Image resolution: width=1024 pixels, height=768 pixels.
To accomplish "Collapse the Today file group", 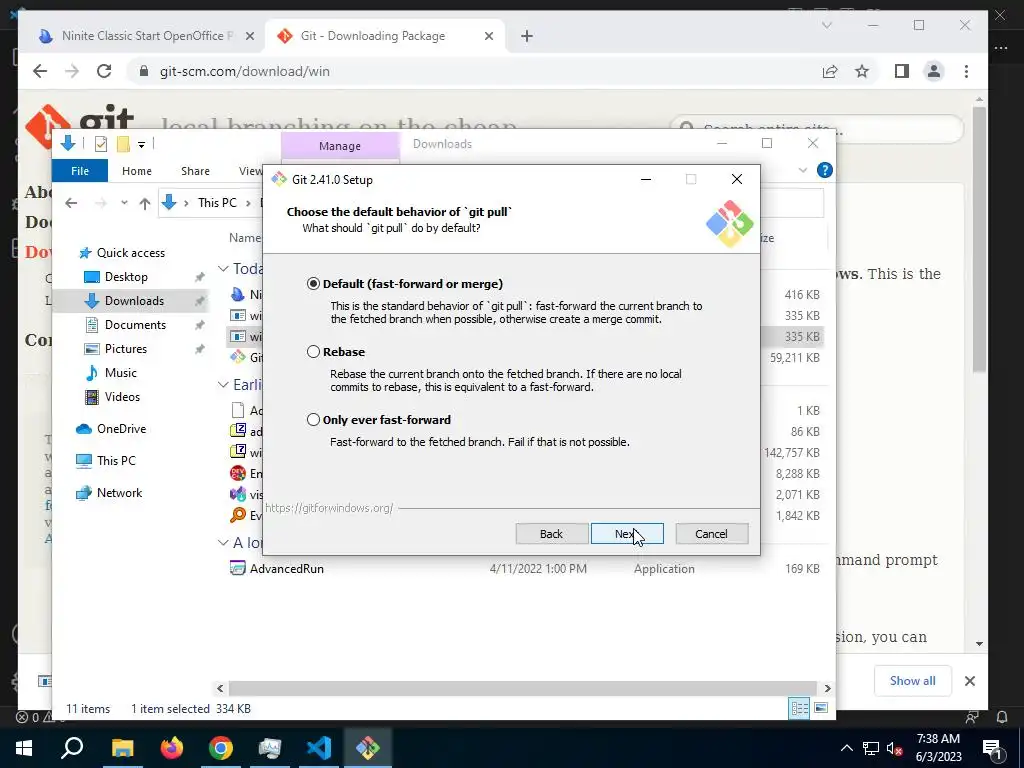I will point(223,269).
